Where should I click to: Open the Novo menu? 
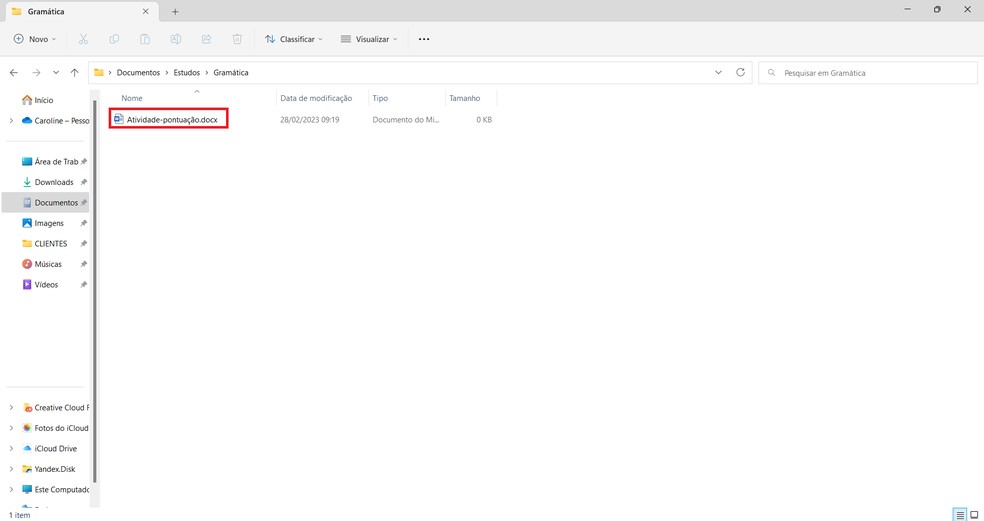click(x=35, y=39)
